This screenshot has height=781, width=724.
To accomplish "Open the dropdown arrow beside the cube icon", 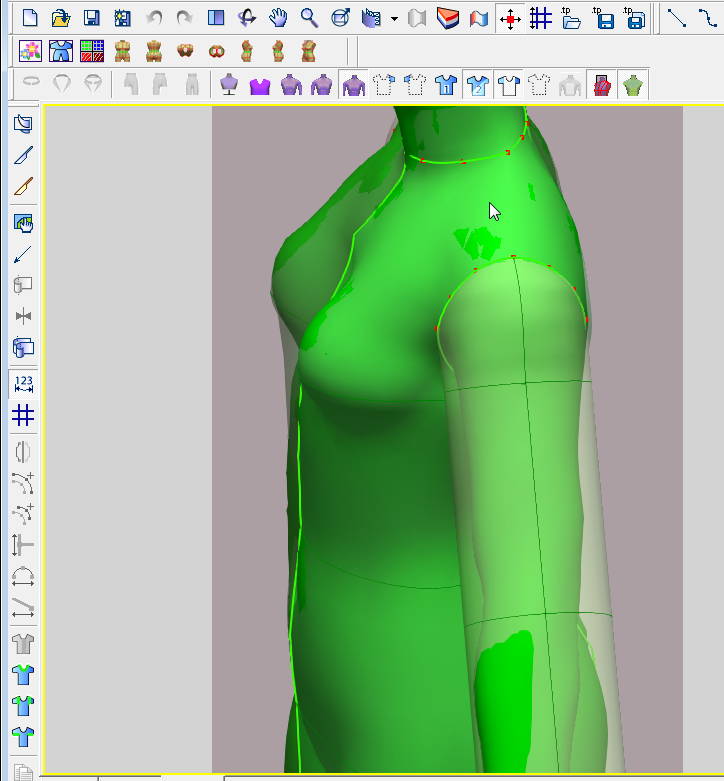I will point(395,18).
